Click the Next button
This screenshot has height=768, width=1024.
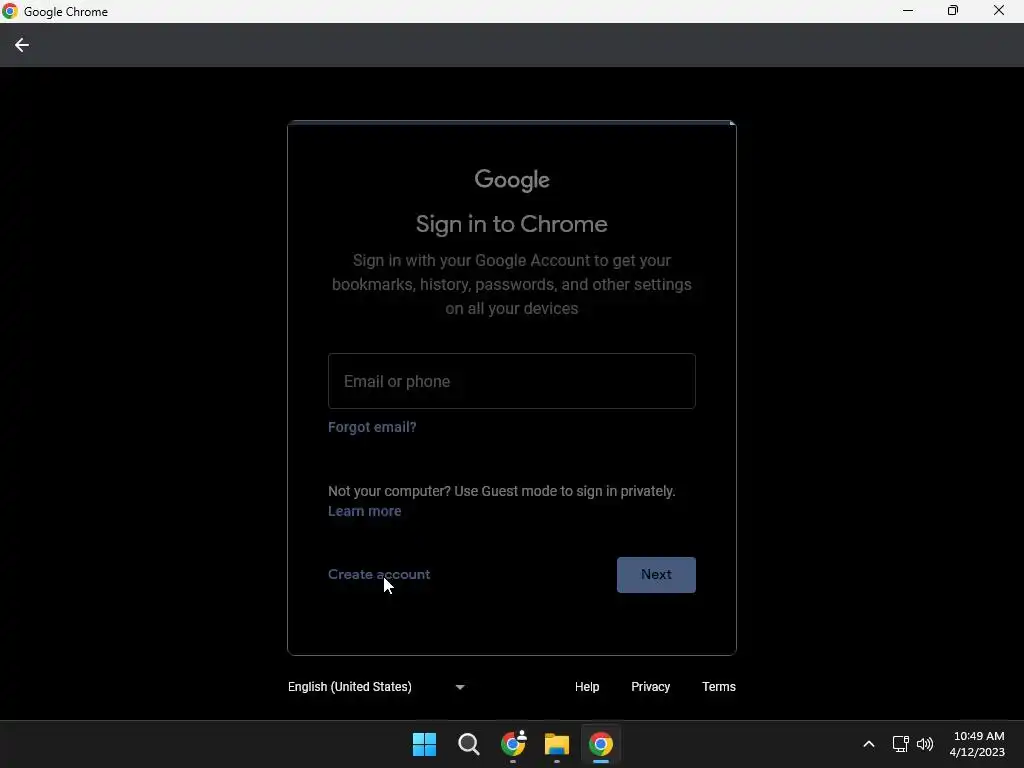tap(656, 575)
